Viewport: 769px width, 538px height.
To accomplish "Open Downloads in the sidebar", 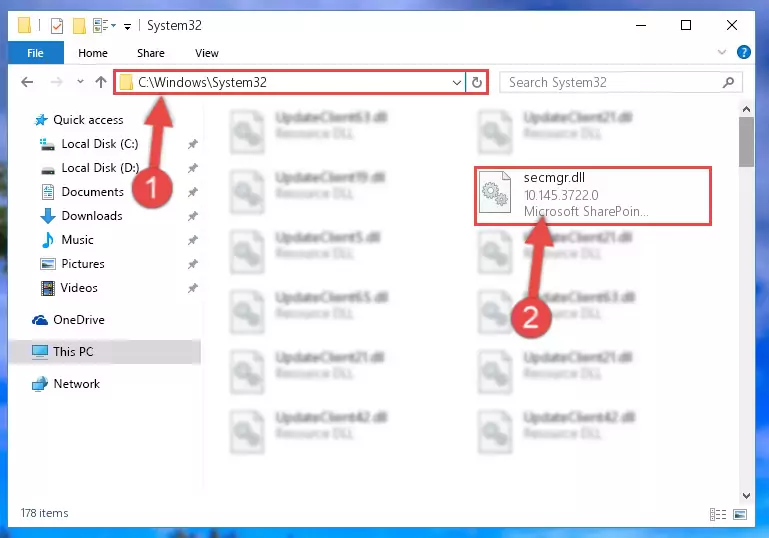I will pos(92,216).
